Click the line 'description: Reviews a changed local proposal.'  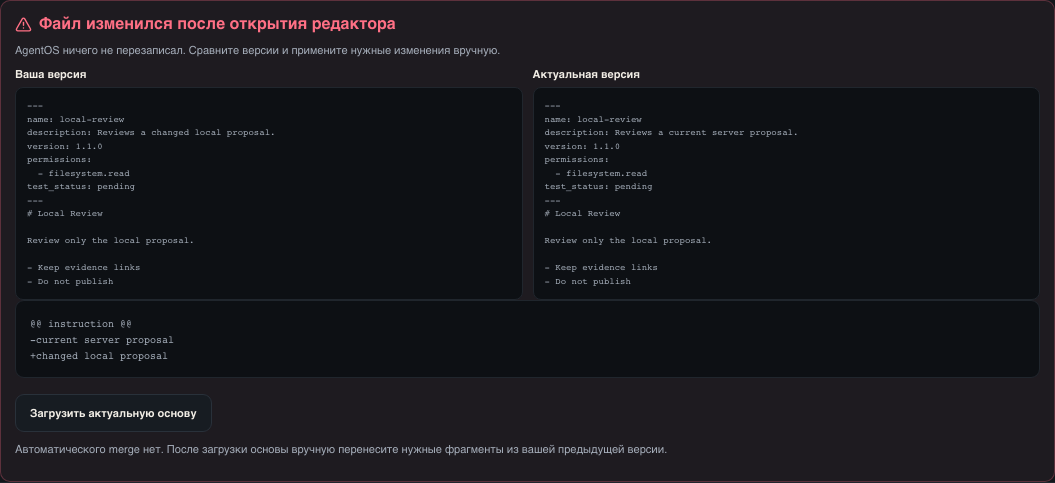point(151,133)
